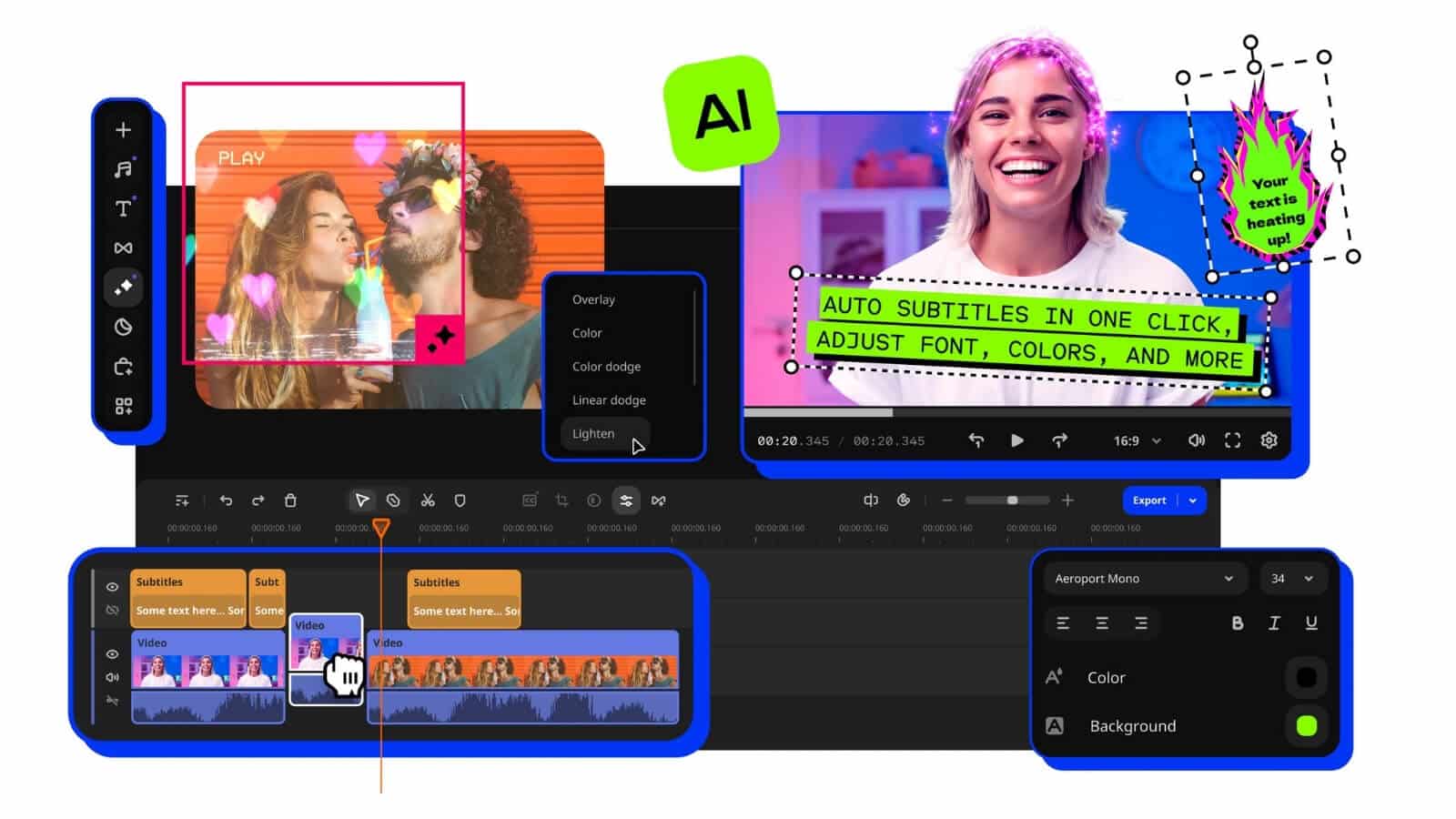This screenshot has height=819, width=1456.
Task: Open the Aeroport Mono font dropdown
Action: (x=1143, y=579)
